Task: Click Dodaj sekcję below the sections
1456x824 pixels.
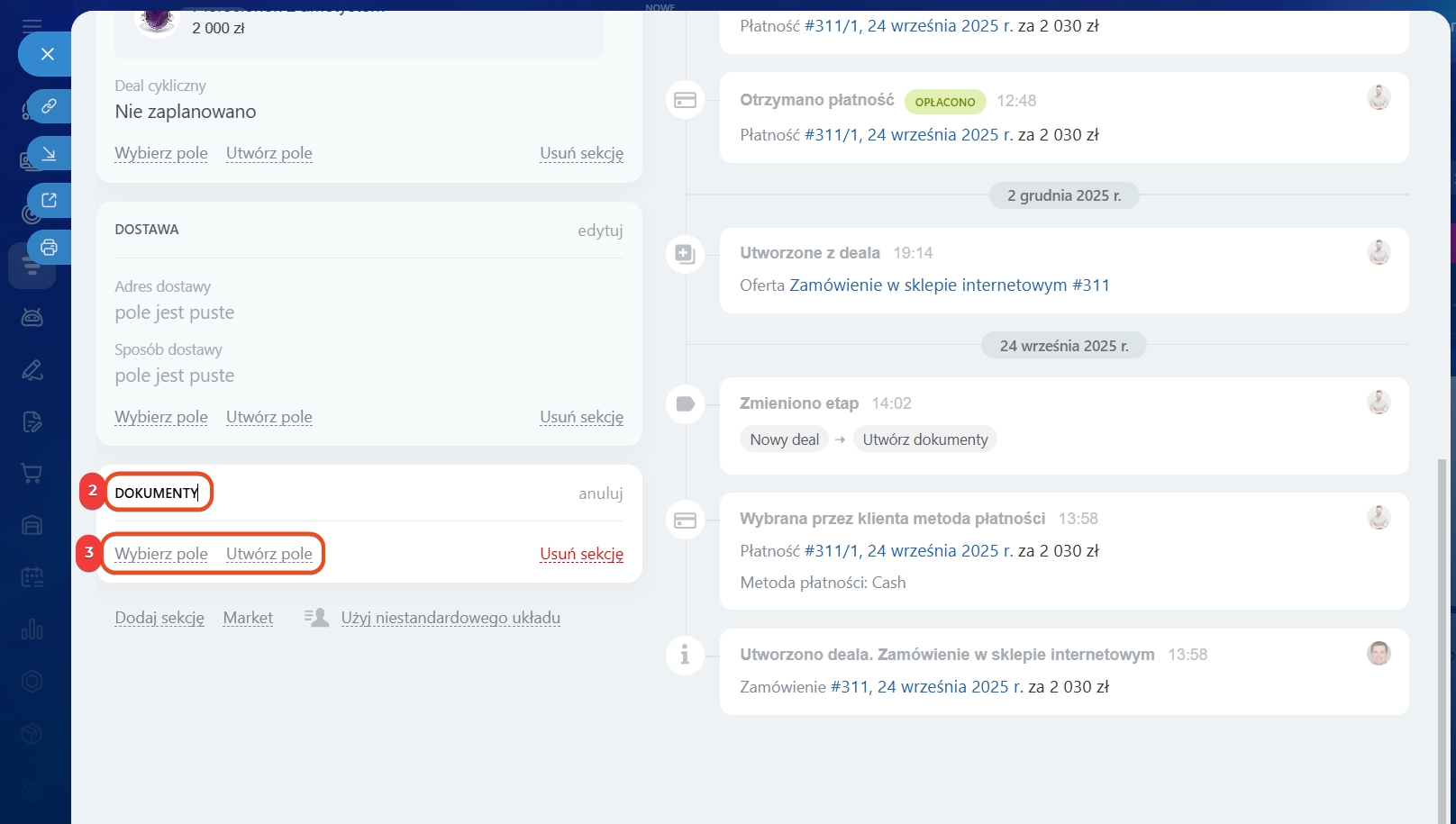Action: tap(159, 618)
